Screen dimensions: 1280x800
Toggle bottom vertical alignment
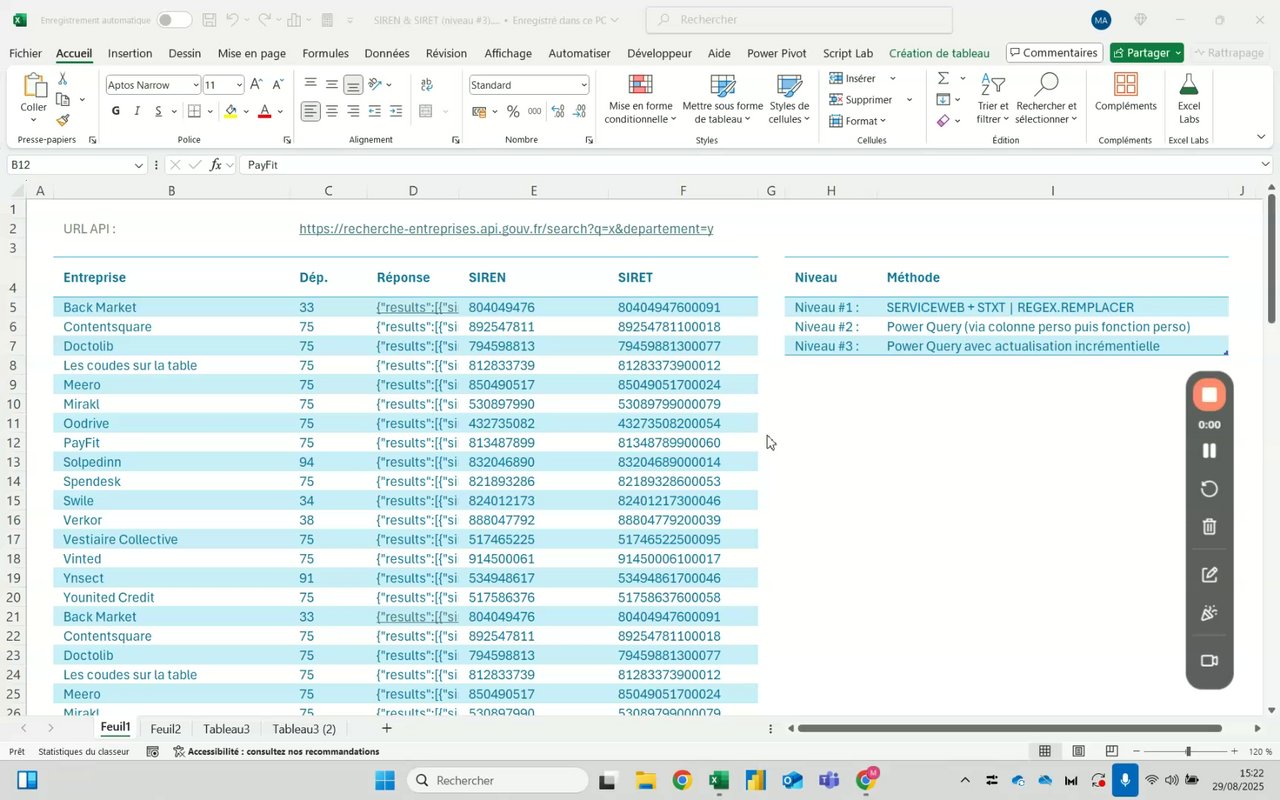click(353, 85)
